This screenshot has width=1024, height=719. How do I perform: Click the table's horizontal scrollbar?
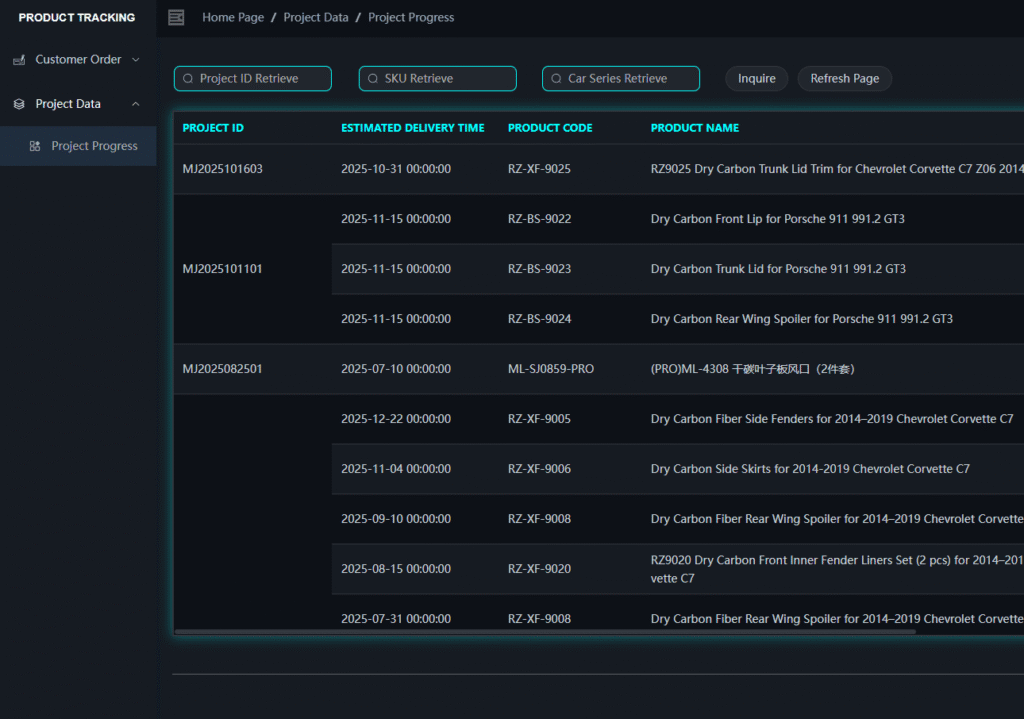click(x=545, y=632)
